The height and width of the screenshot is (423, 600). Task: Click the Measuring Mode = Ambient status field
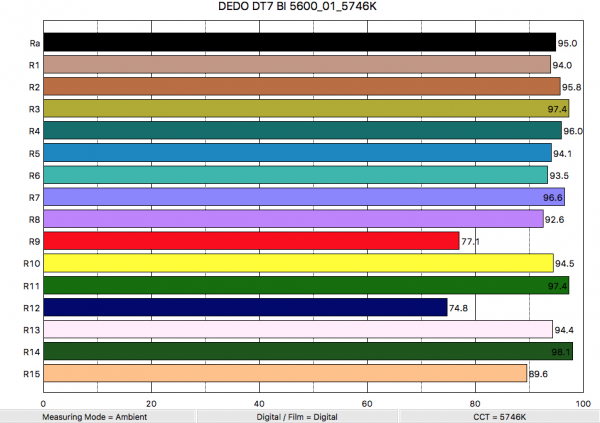click(x=97, y=415)
